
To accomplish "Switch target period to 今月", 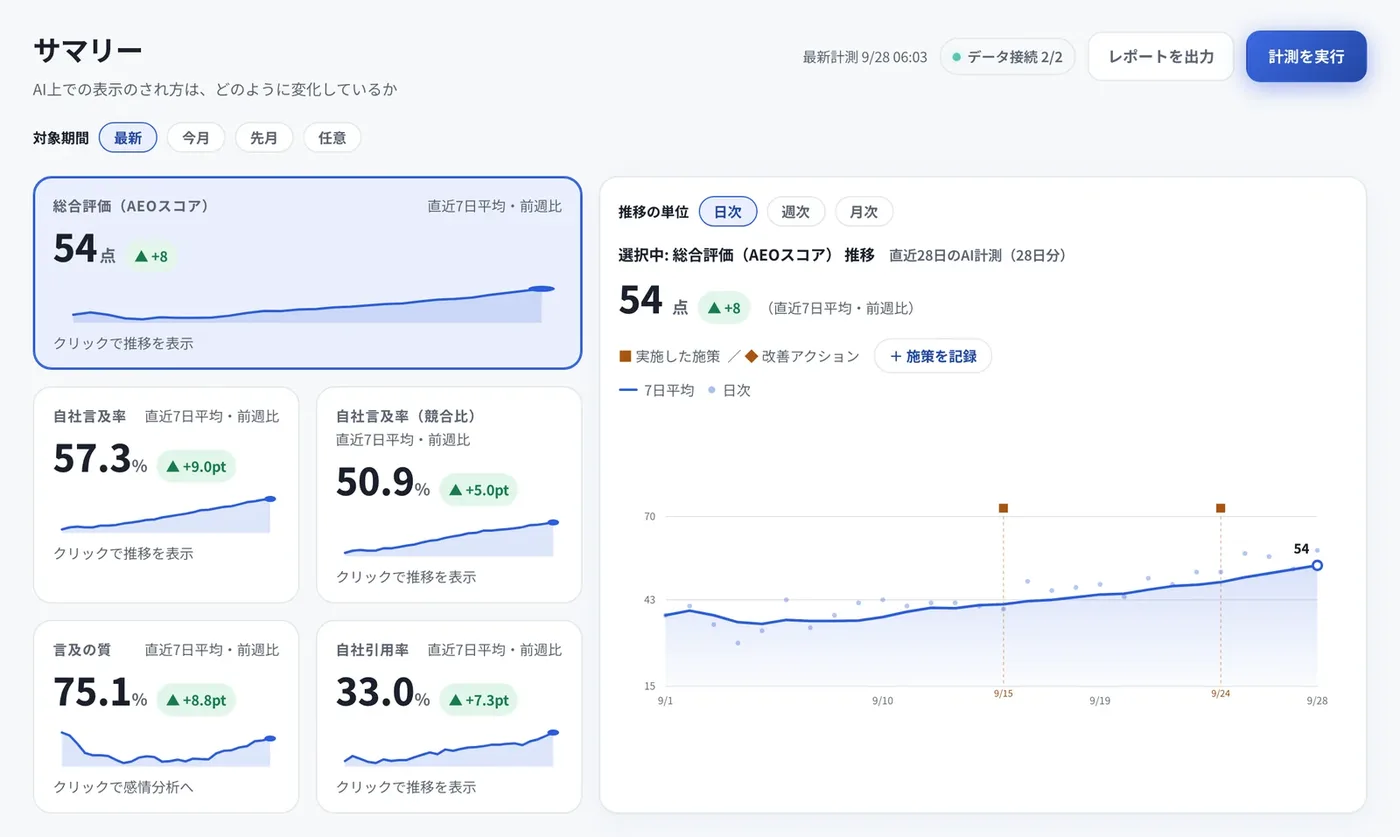I will pyautogui.click(x=196, y=138).
